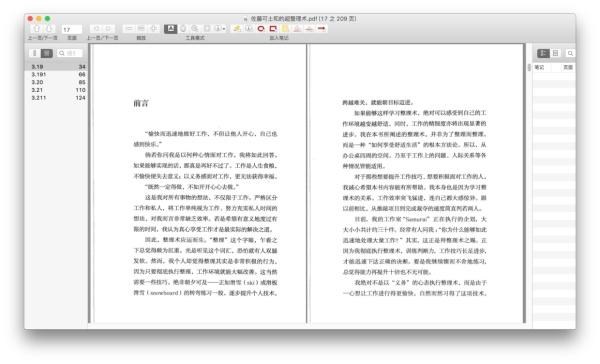Add an underline annotation

coord(297,29)
